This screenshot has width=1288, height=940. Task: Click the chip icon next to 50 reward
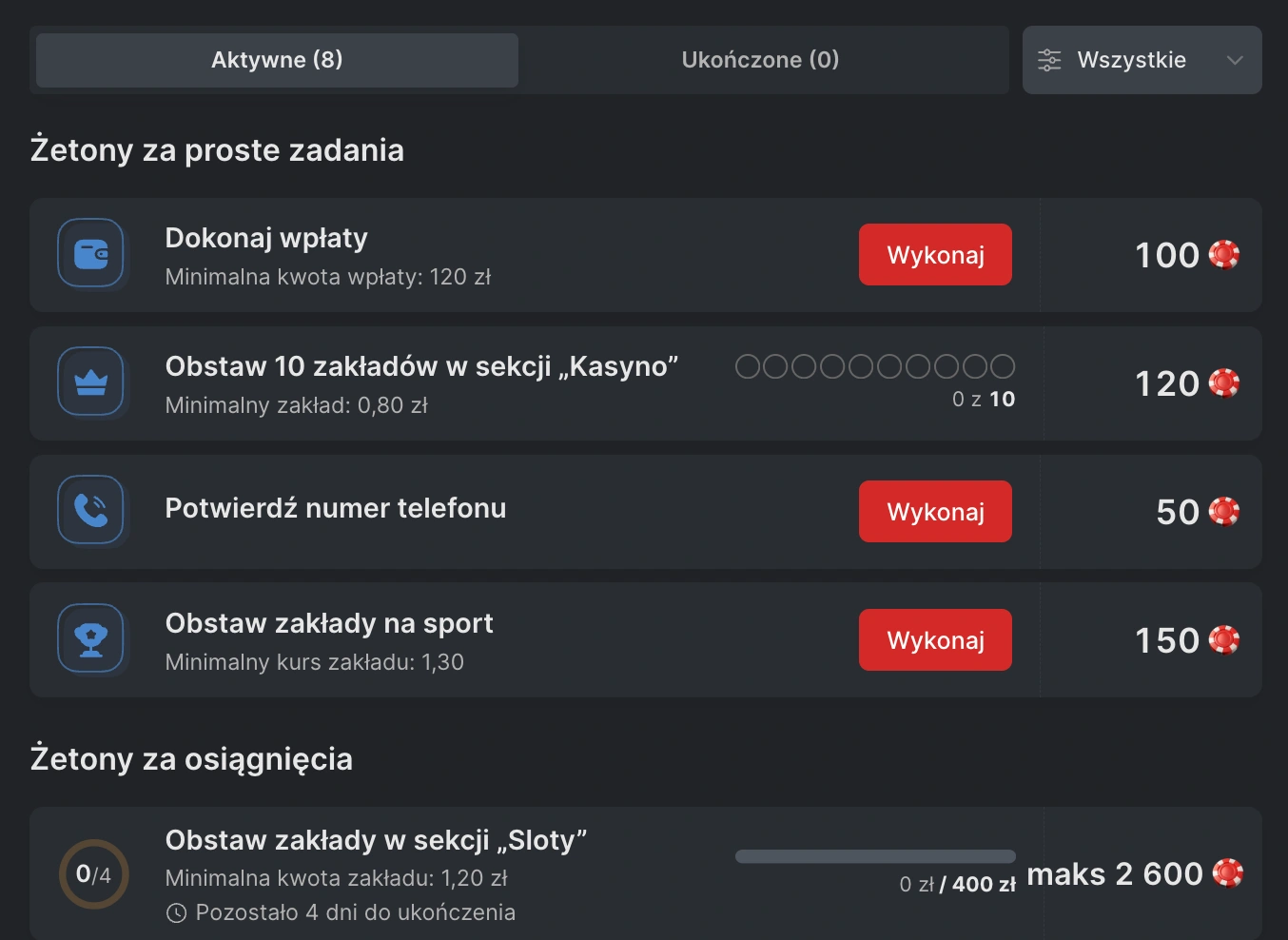pos(1224,511)
